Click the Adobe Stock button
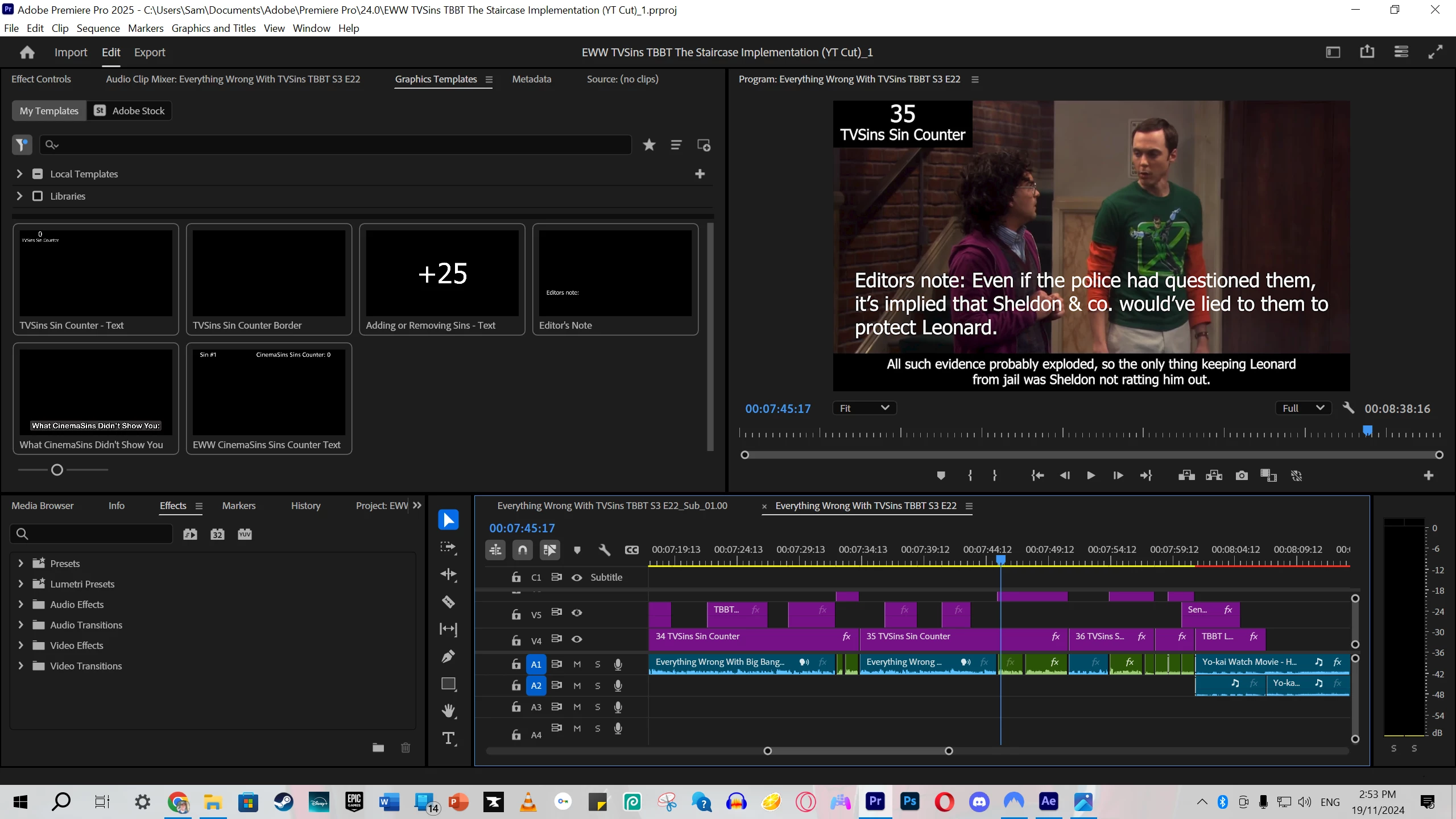The image size is (1456, 819). 130,111
